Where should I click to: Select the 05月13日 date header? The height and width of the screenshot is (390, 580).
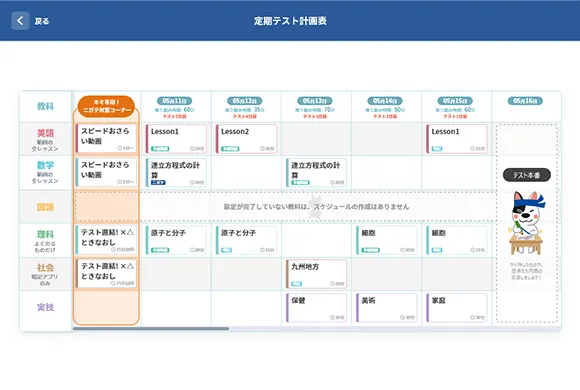point(315,101)
